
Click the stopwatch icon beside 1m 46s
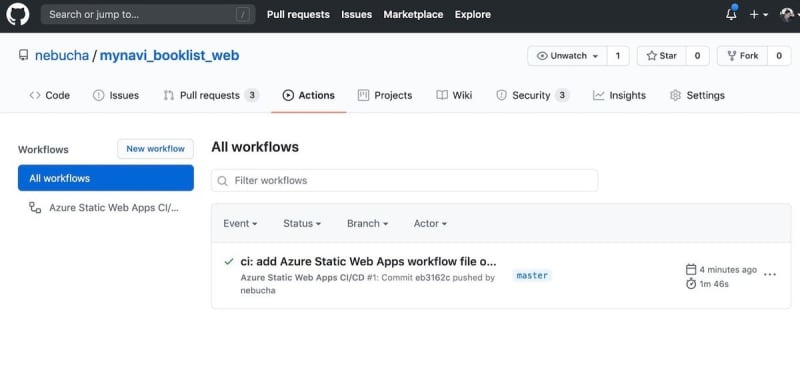pyautogui.click(x=691, y=284)
